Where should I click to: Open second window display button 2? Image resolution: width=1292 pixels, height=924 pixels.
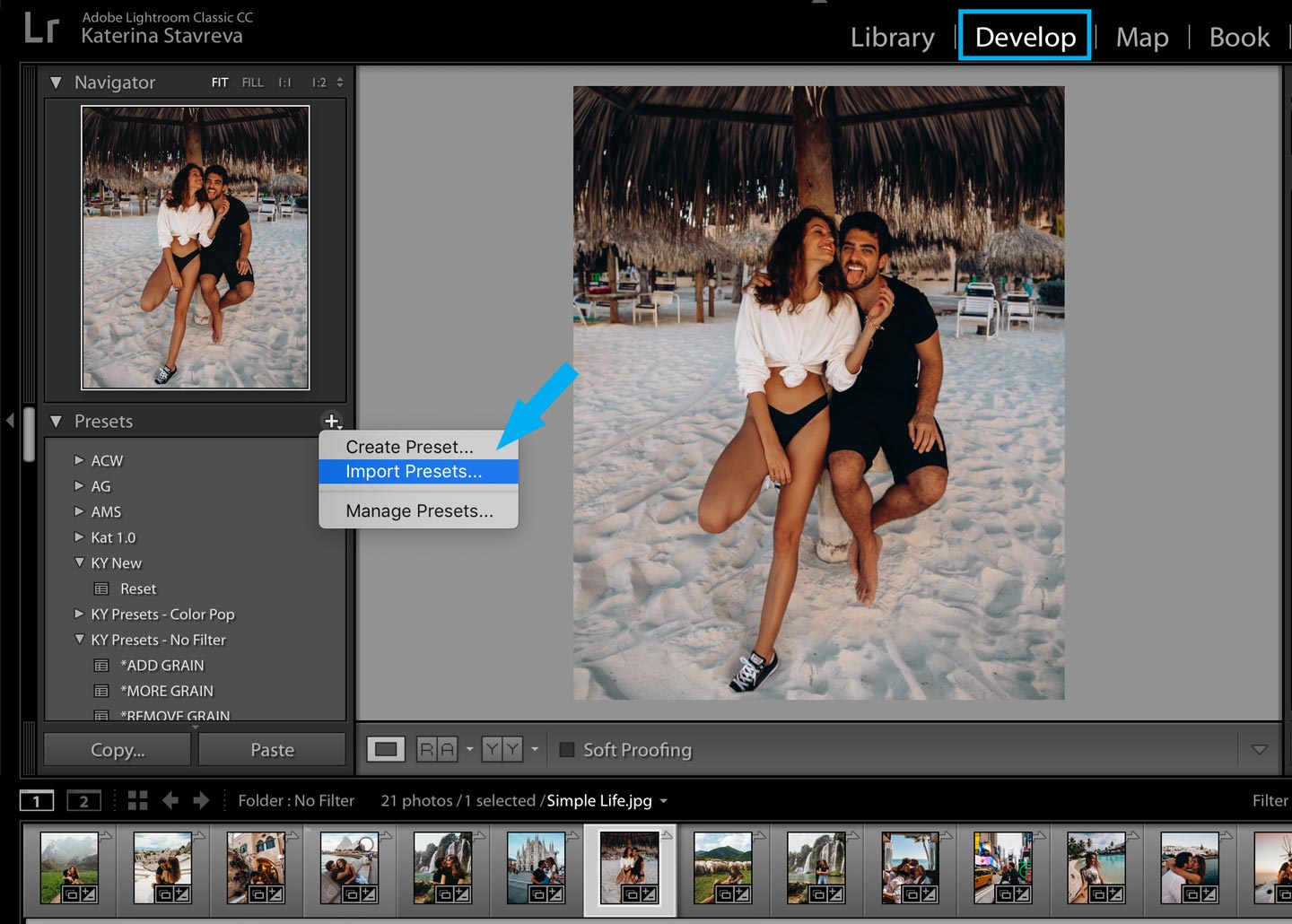83,800
